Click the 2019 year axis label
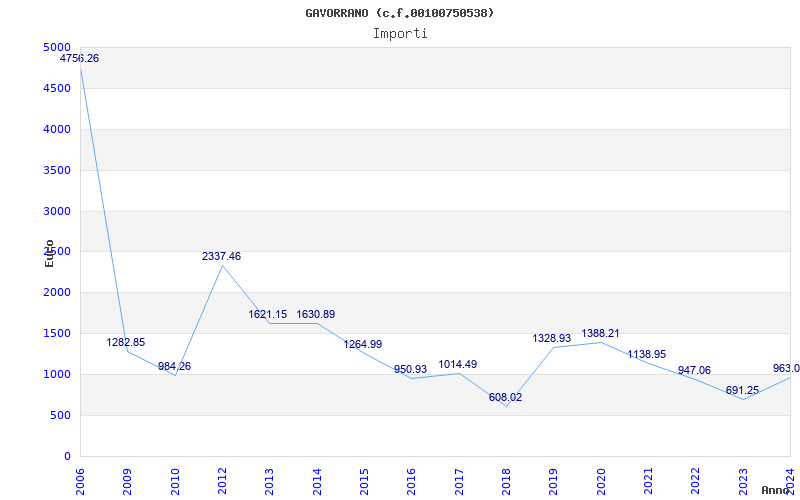This screenshot has height=500, width=800. click(554, 481)
